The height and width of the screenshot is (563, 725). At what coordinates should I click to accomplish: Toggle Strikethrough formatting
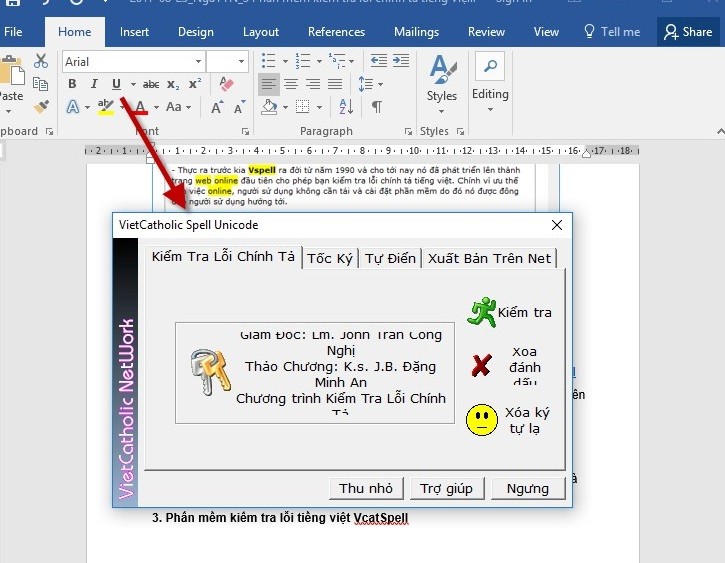click(x=151, y=84)
